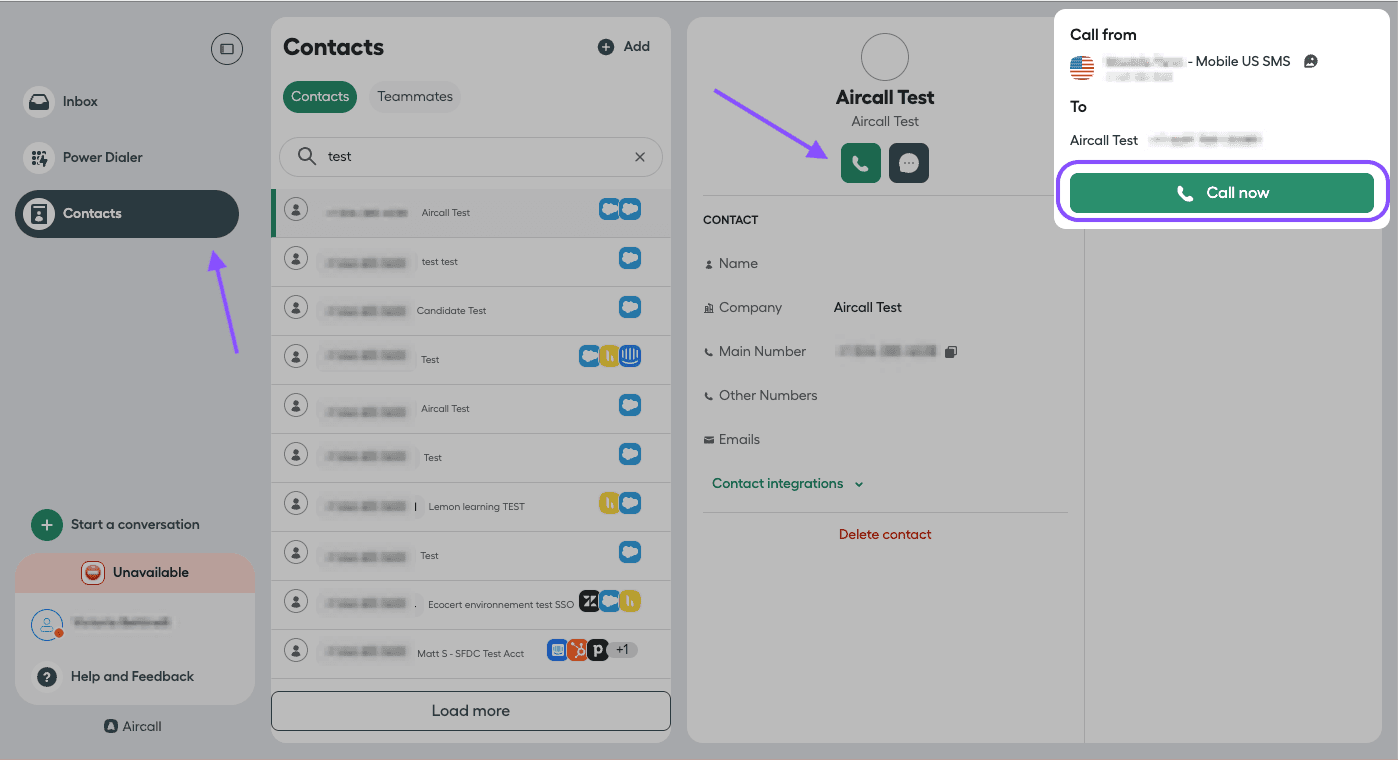Open Power Dialer from the sidebar
Viewport: 1398px width, 760px height.
(102, 158)
